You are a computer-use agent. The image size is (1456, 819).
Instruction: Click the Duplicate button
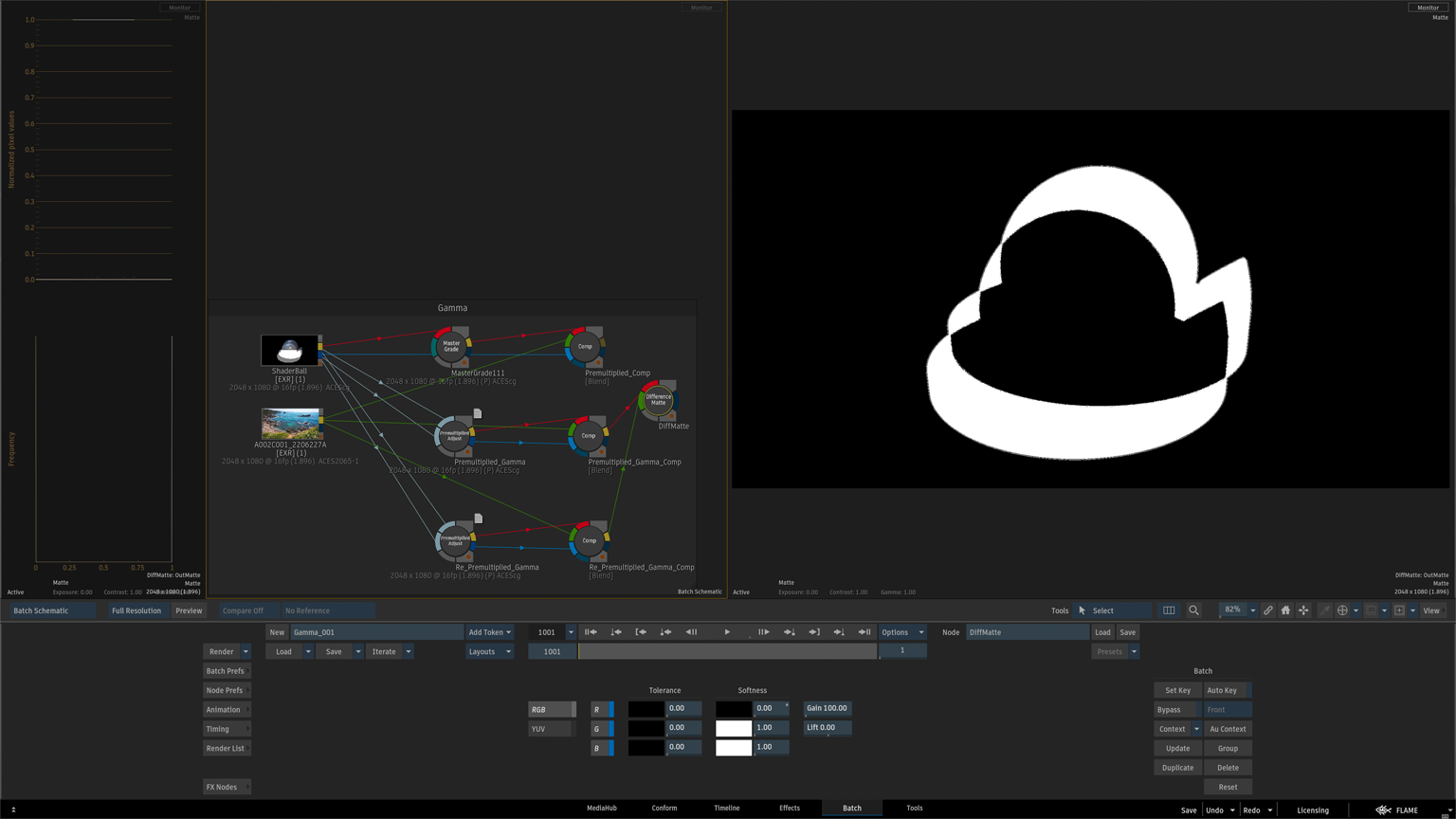tap(1177, 768)
